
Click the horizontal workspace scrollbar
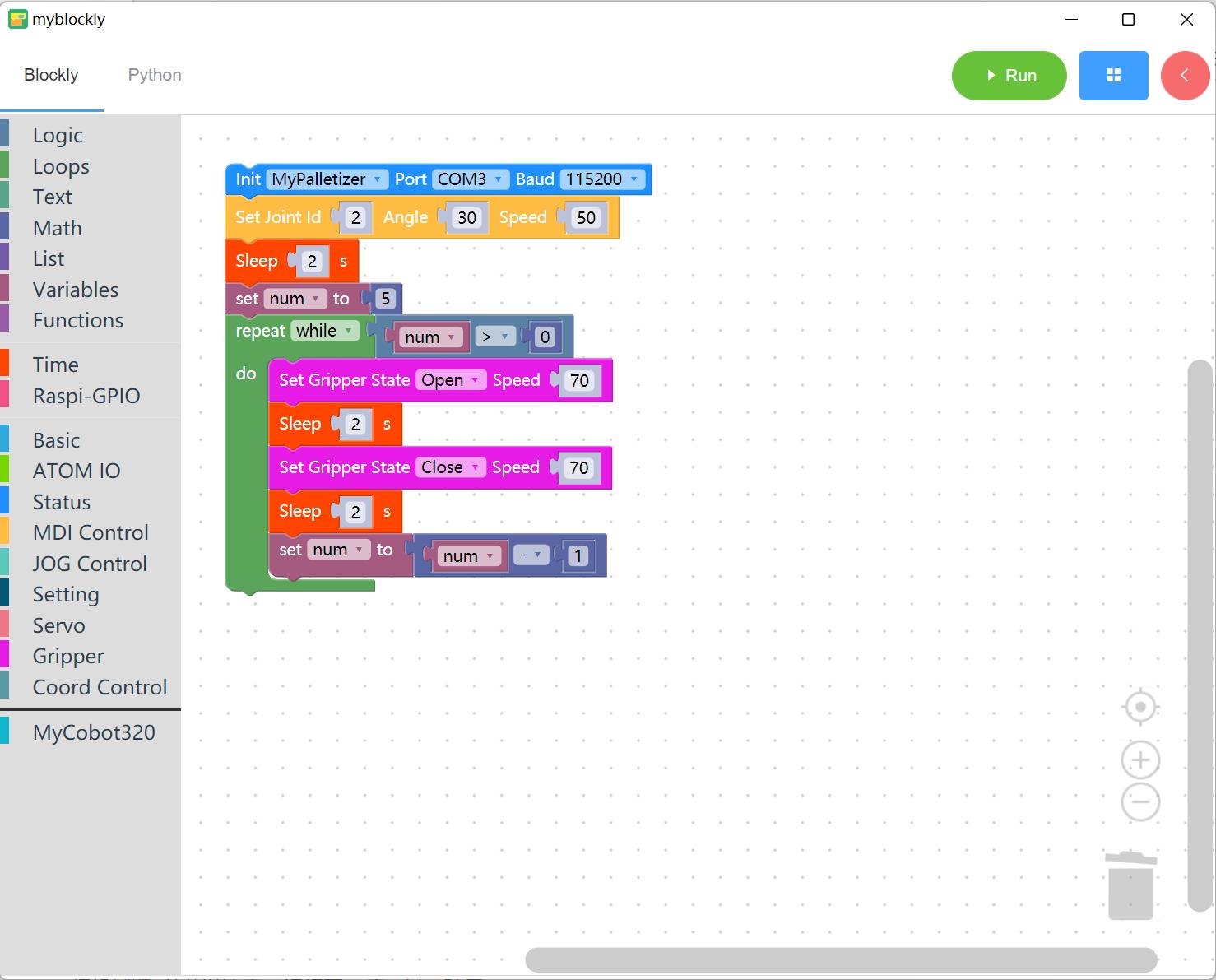click(x=841, y=959)
